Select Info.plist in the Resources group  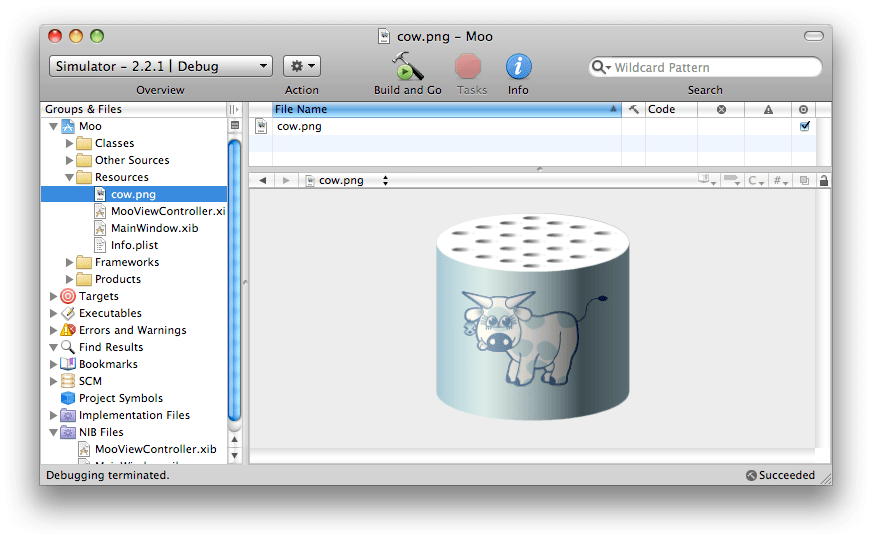click(134, 245)
